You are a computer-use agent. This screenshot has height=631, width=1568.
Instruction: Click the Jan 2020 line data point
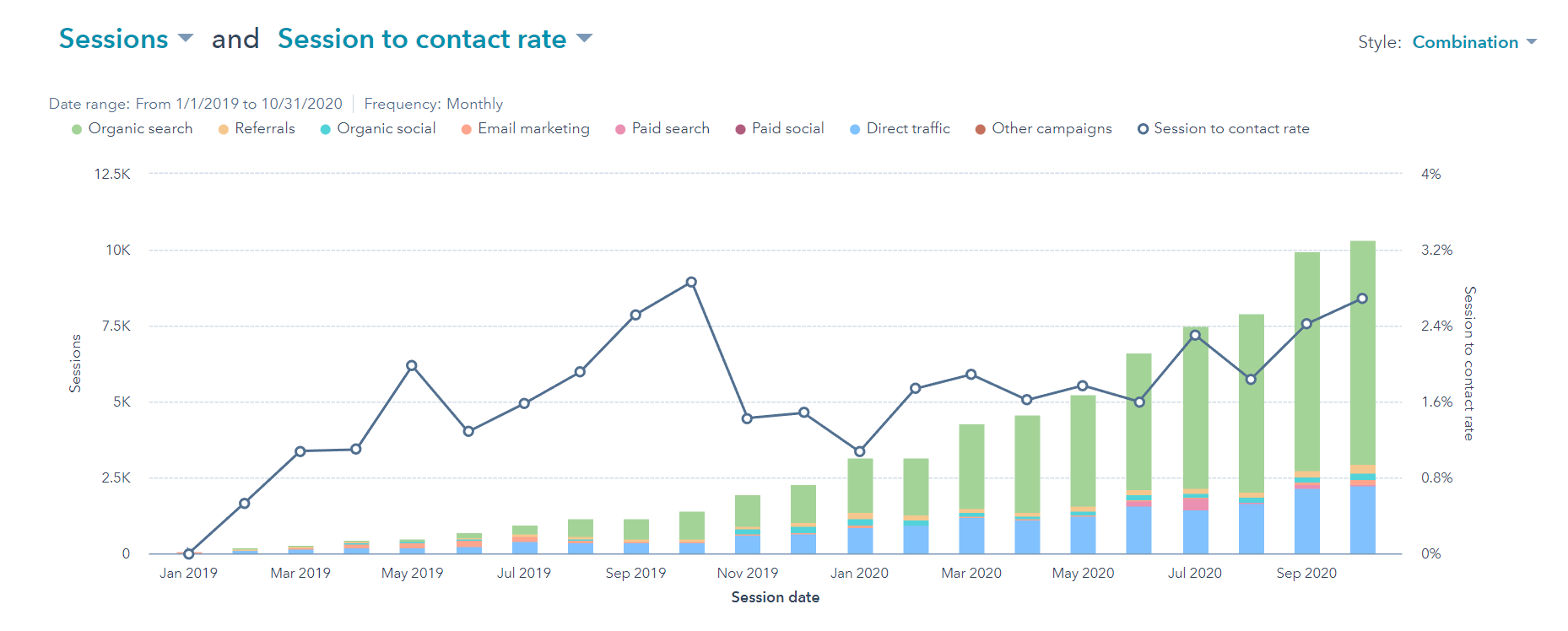[x=860, y=451]
